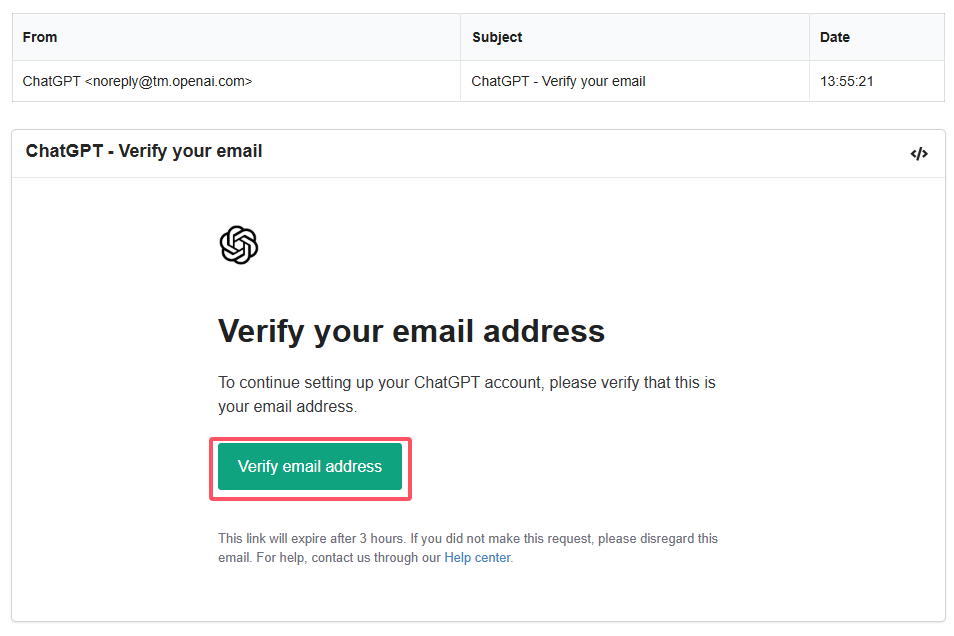Click the OpenAI logo in email
This screenshot has width=954, height=636.
point(238,245)
